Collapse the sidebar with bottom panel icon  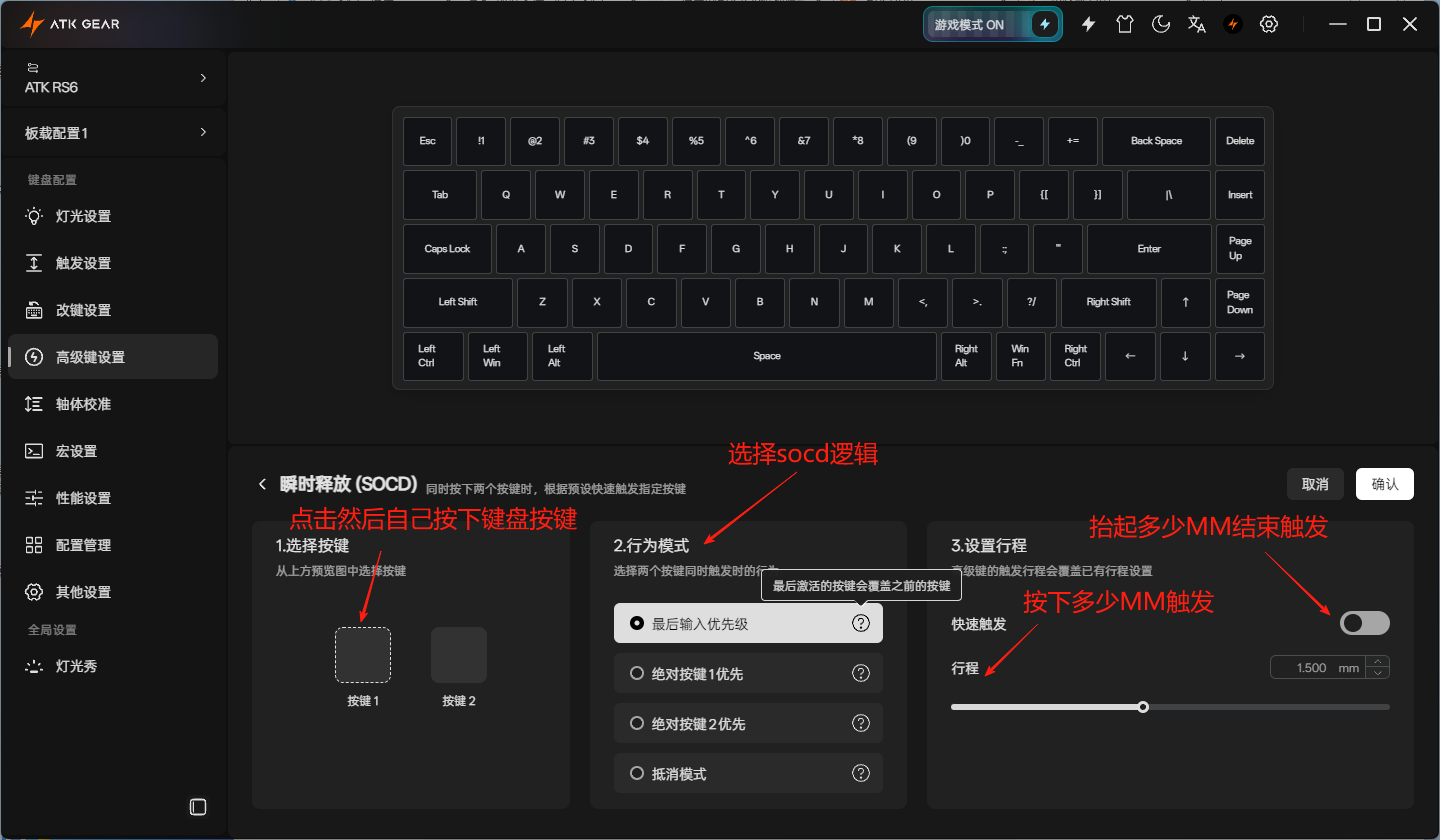[x=198, y=806]
